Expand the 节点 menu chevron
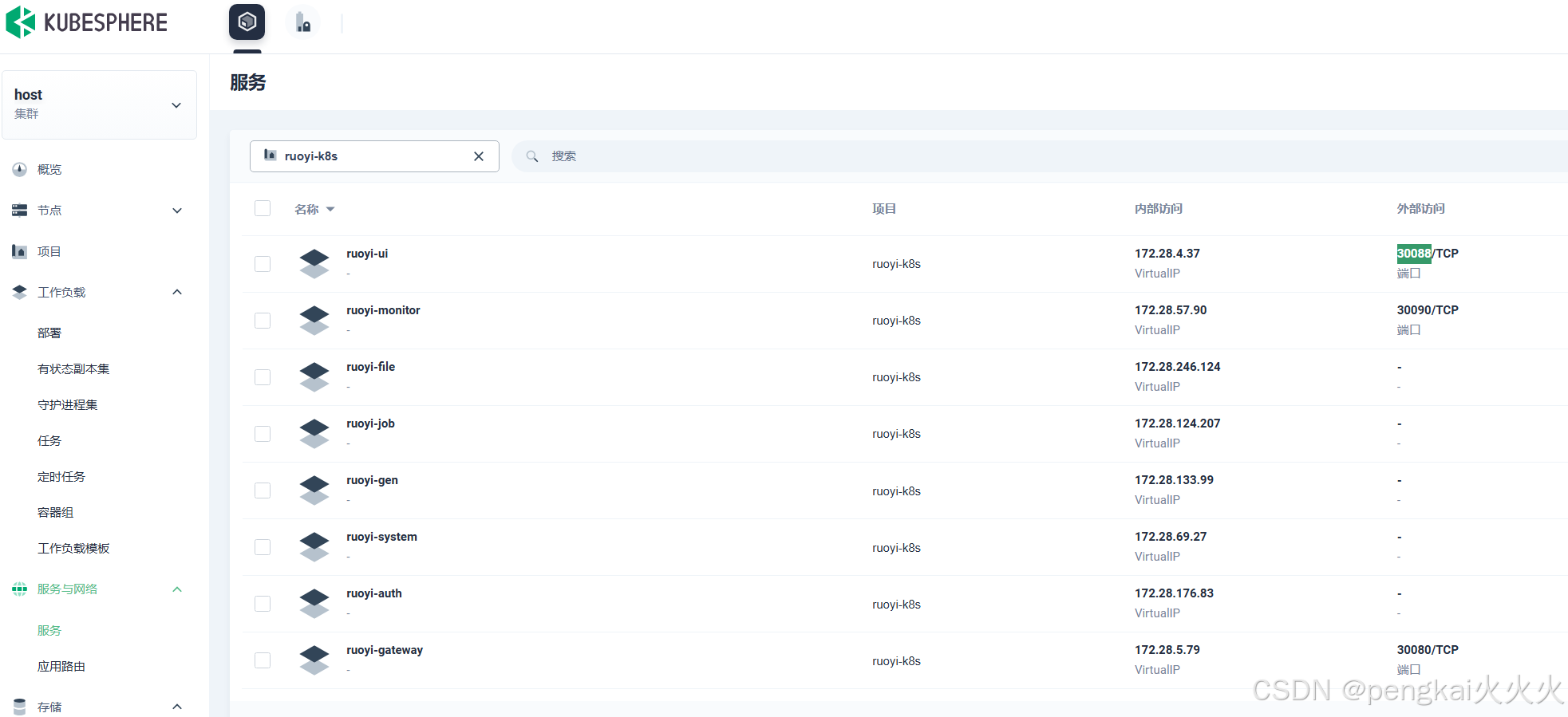1568x717 pixels. click(177, 211)
